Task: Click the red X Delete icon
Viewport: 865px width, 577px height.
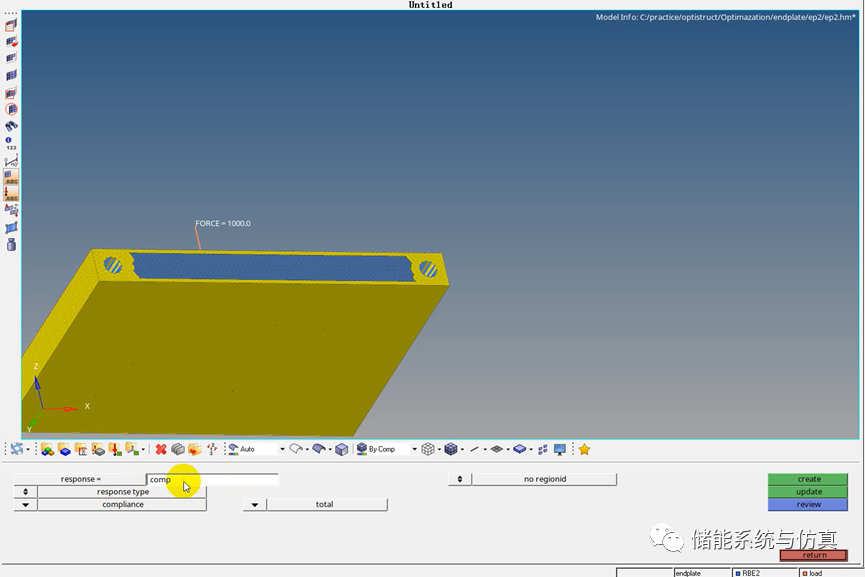Action: click(161, 450)
